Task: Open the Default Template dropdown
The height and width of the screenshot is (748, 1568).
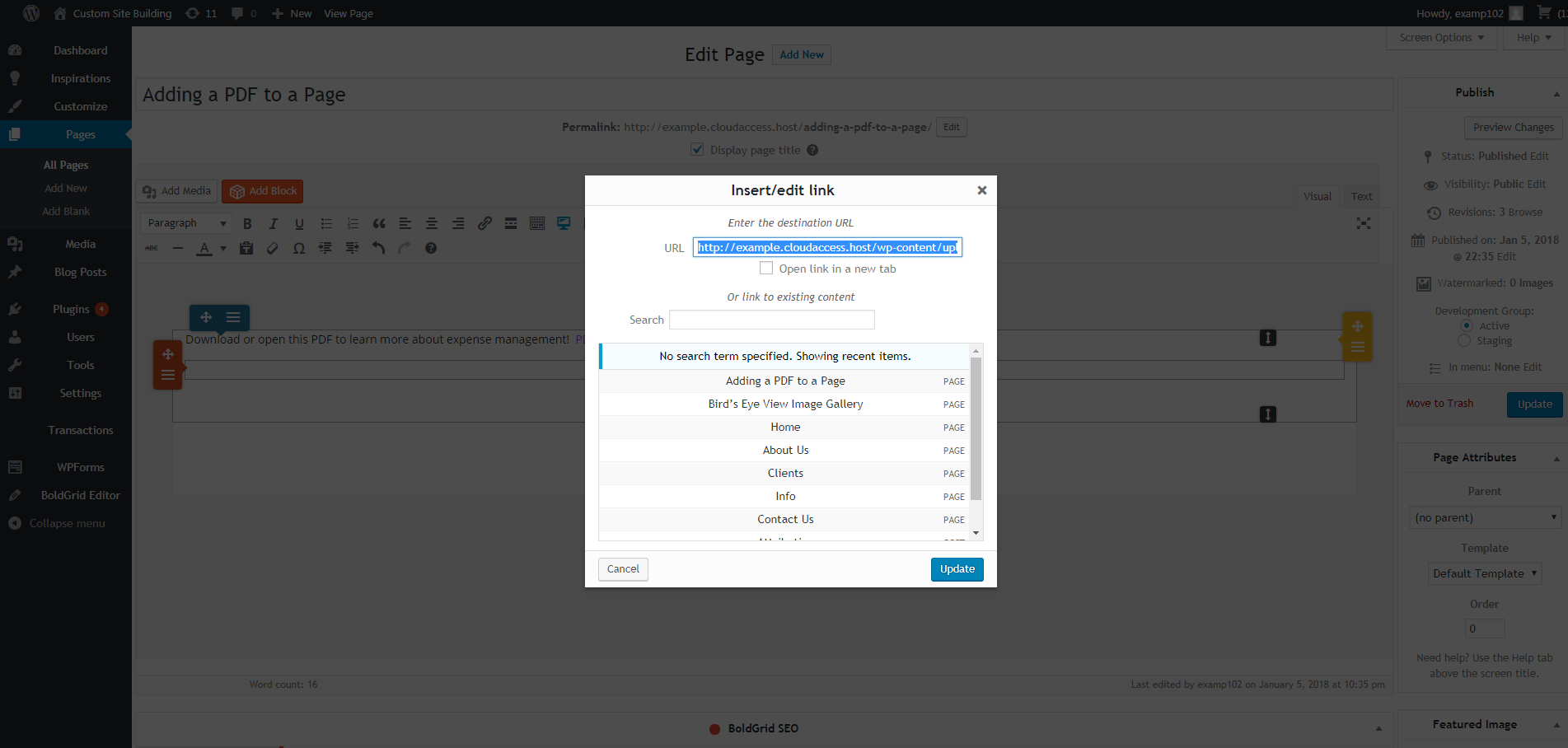Action: click(x=1485, y=573)
